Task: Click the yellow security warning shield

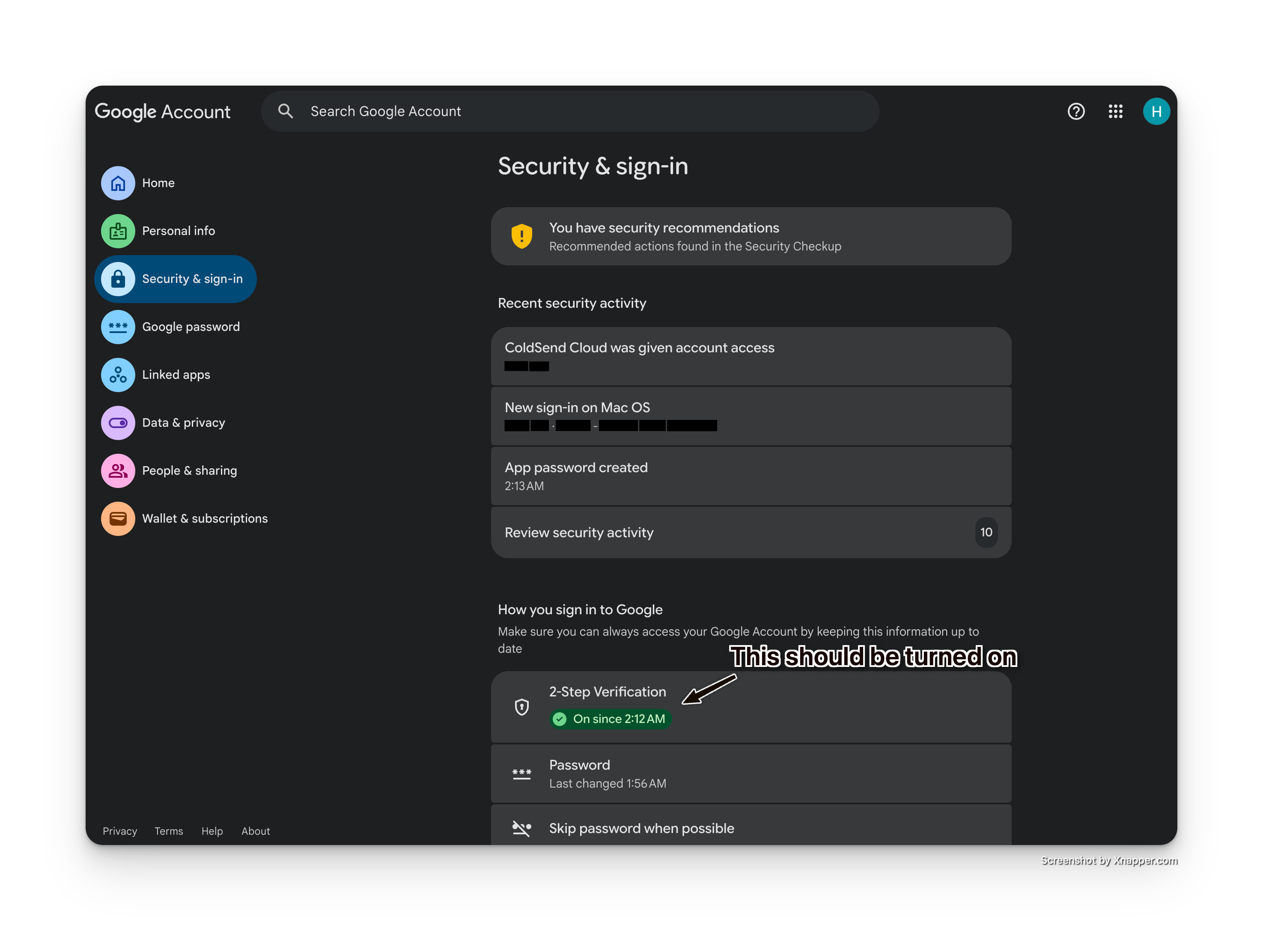Action: click(x=521, y=236)
